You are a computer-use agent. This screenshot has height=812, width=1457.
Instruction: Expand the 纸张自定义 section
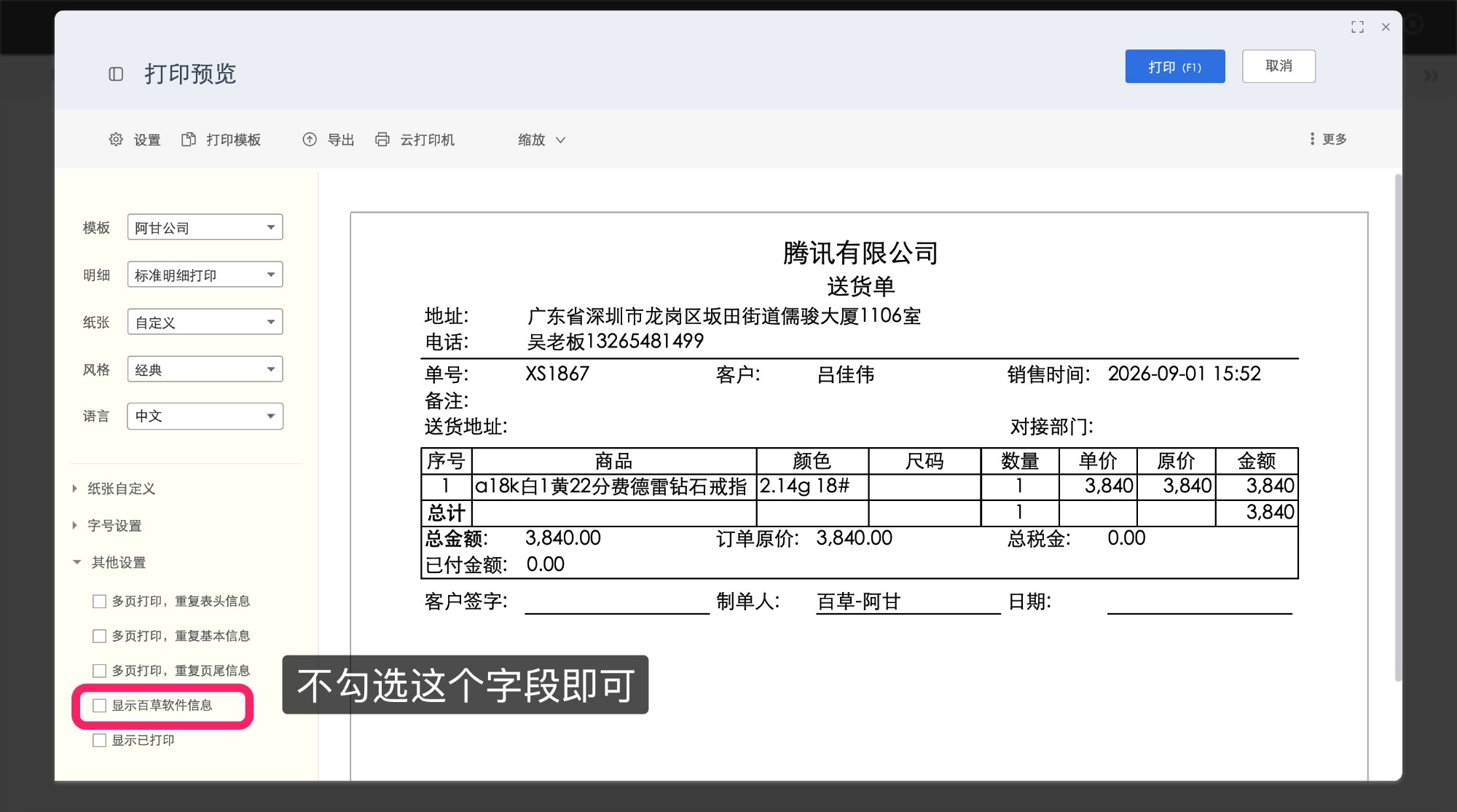point(114,489)
